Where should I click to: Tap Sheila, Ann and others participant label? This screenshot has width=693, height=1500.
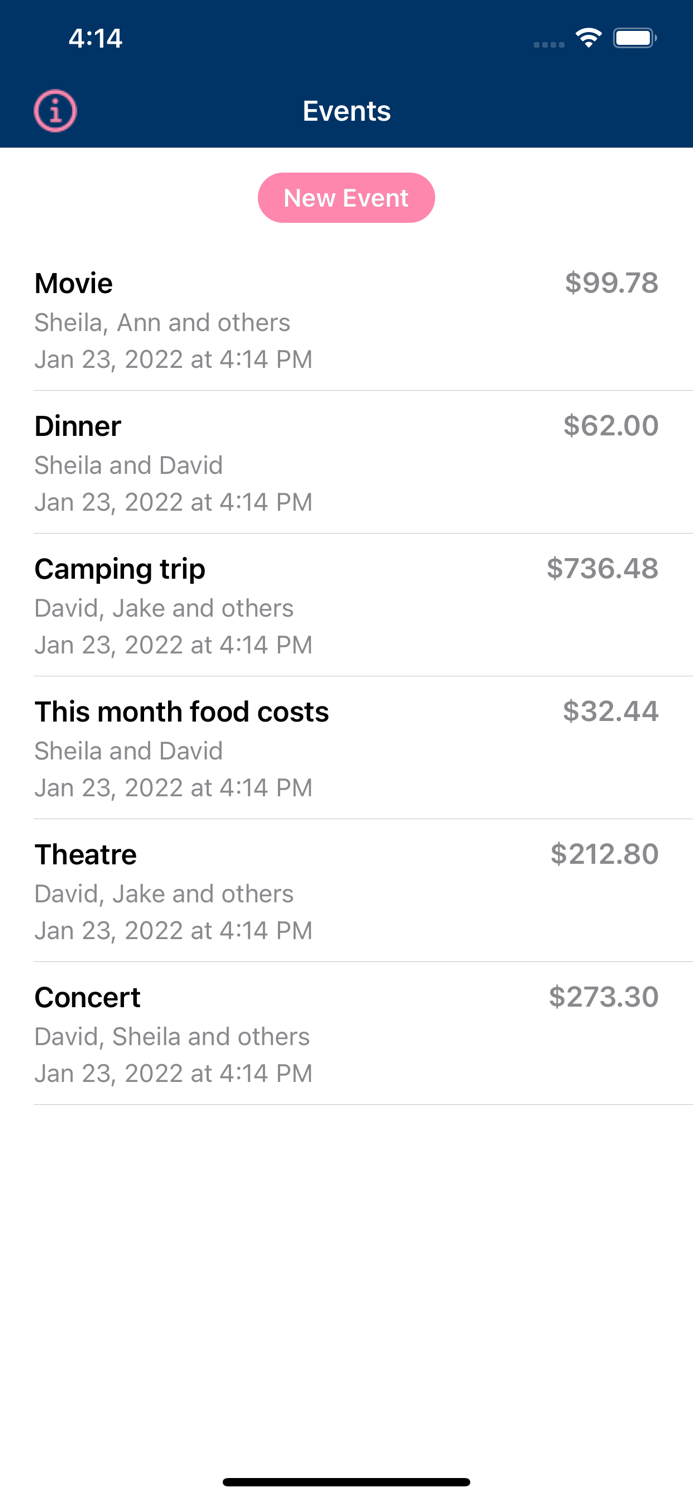162,322
